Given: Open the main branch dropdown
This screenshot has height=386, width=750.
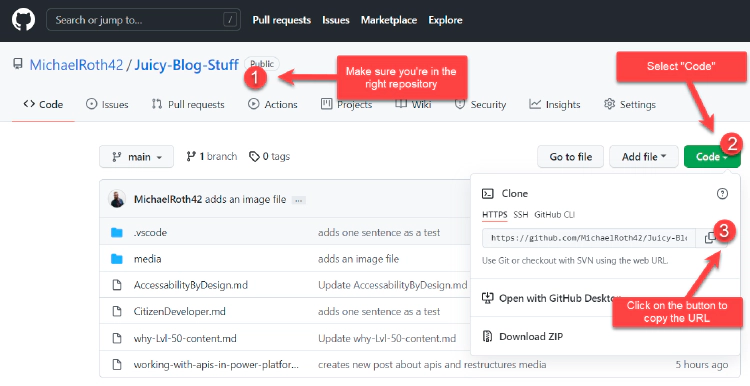Looking at the screenshot, I should click(136, 157).
